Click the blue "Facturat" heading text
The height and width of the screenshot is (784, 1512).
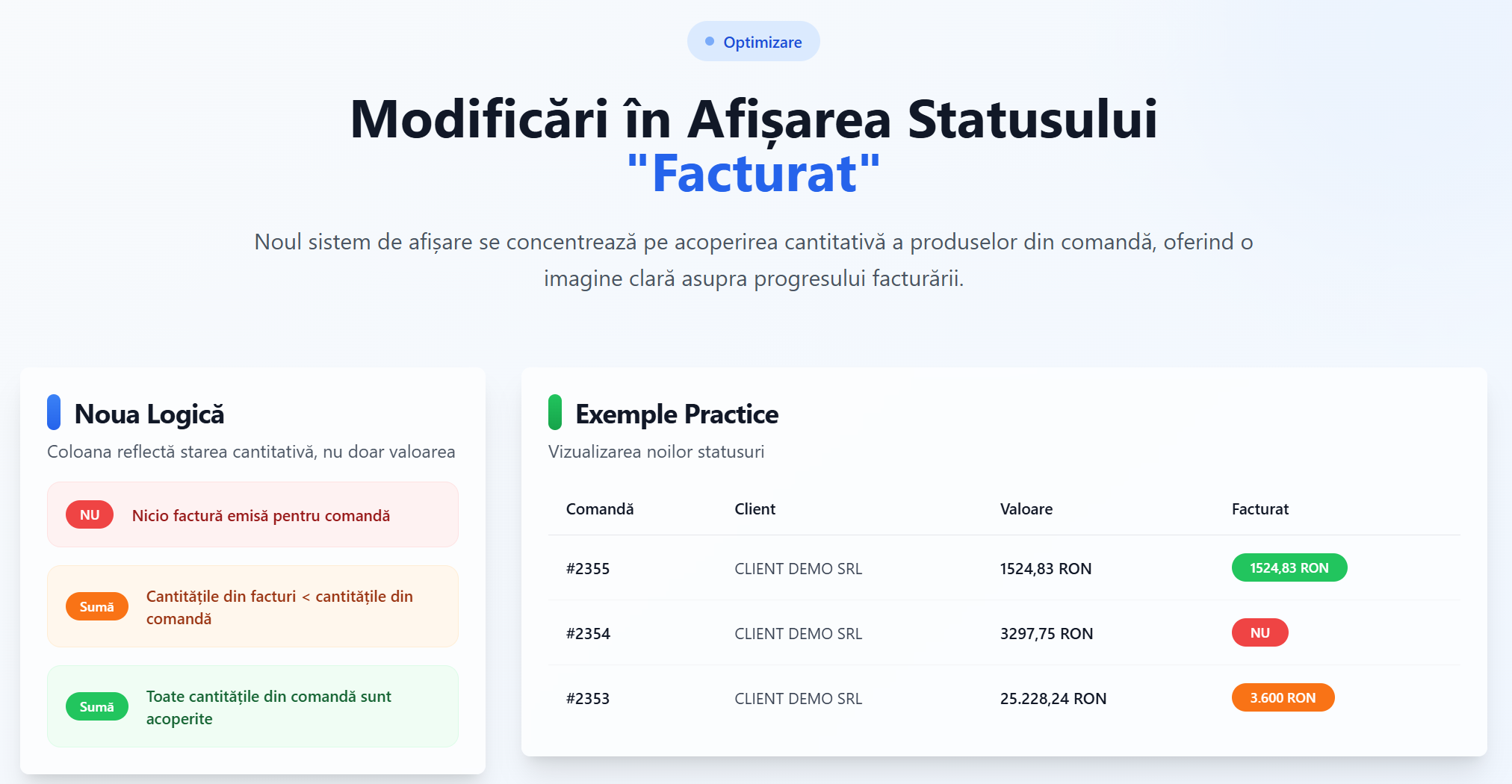pyautogui.click(x=754, y=173)
